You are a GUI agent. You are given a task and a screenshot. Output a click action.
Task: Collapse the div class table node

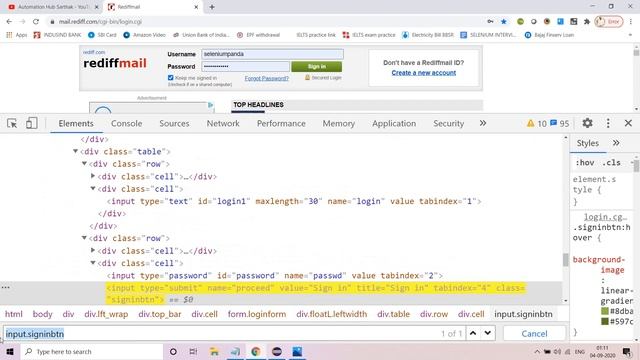pyautogui.click(x=76, y=151)
